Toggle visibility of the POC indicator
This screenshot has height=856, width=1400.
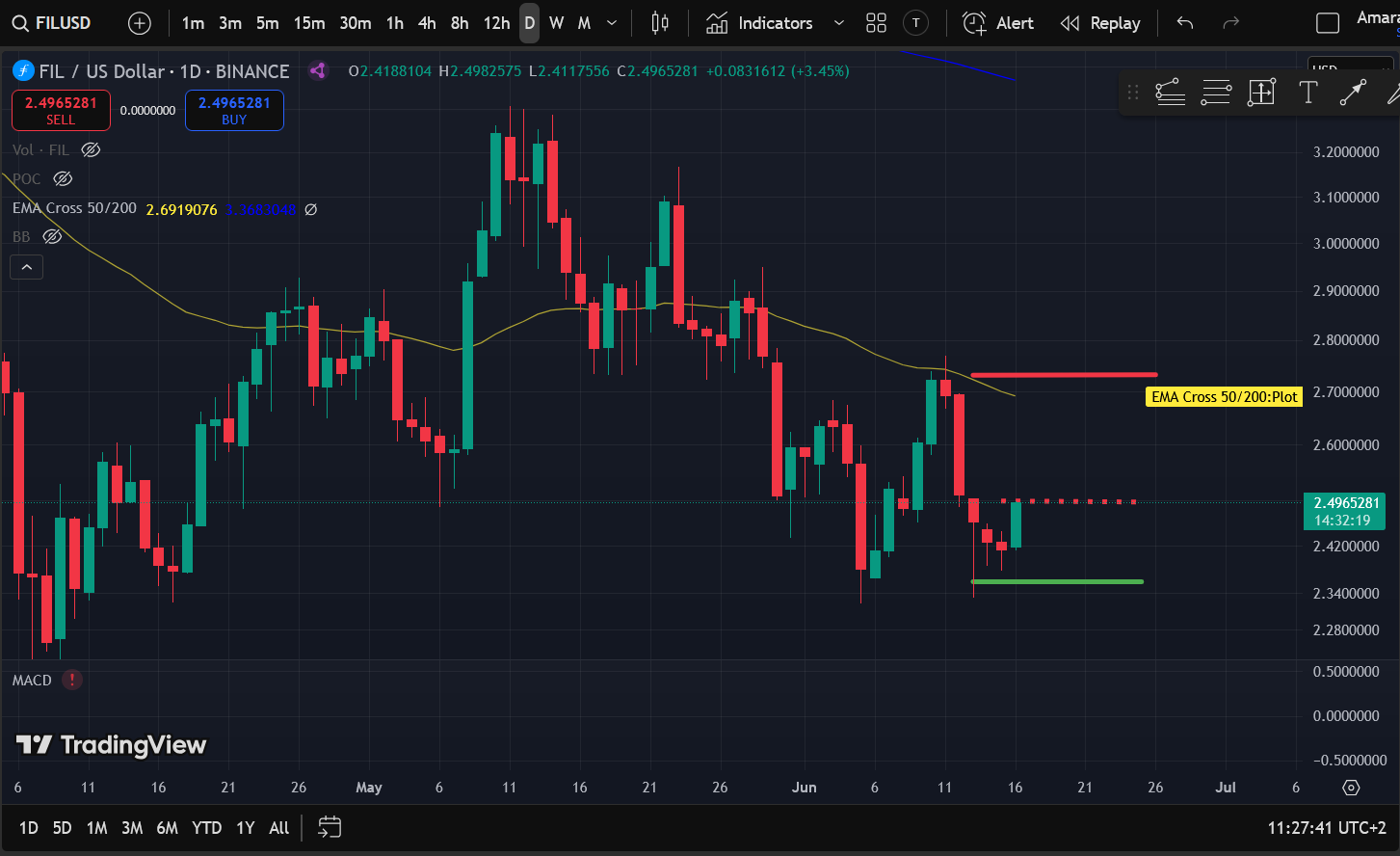click(62, 178)
